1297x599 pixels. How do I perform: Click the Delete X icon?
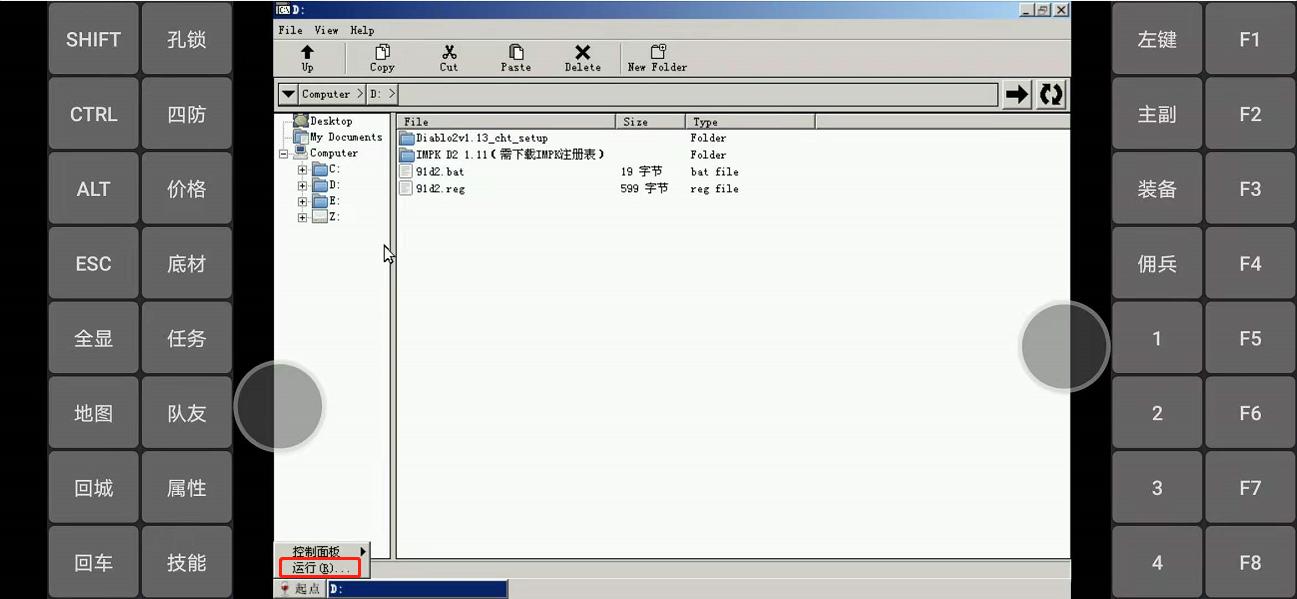[582, 52]
